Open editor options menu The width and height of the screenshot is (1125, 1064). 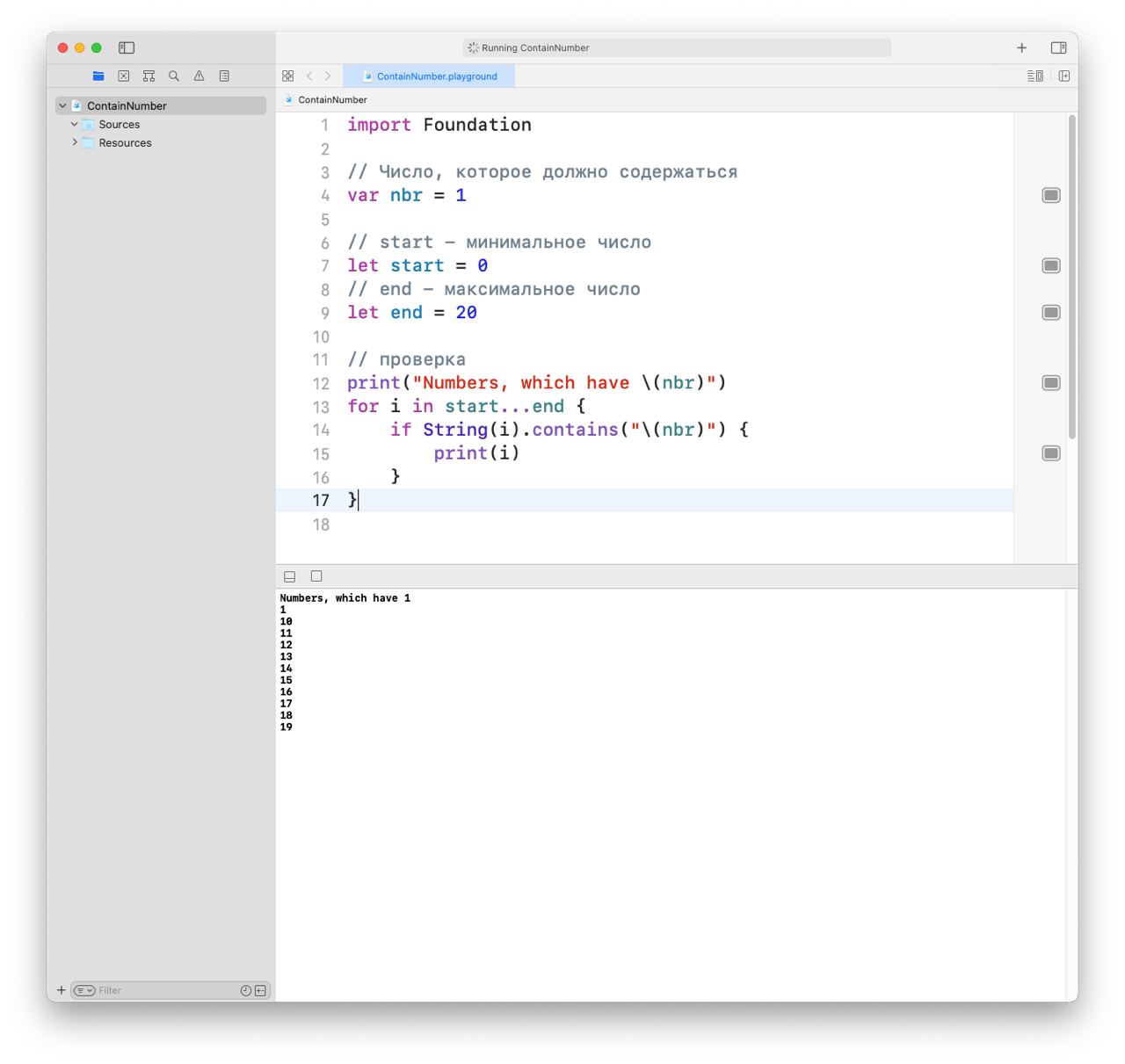(x=1035, y=76)
